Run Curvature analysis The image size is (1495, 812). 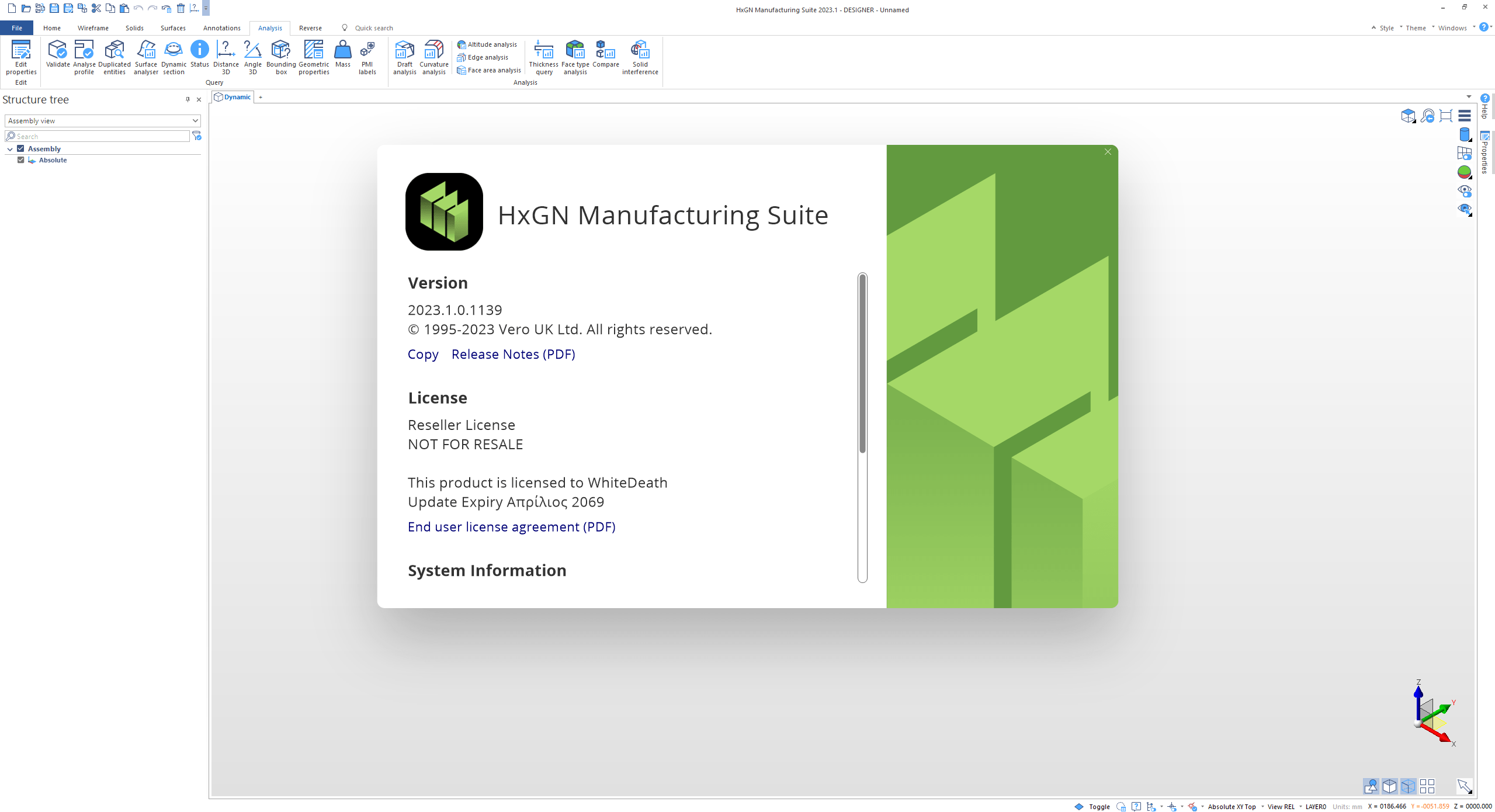coord(434,57)
